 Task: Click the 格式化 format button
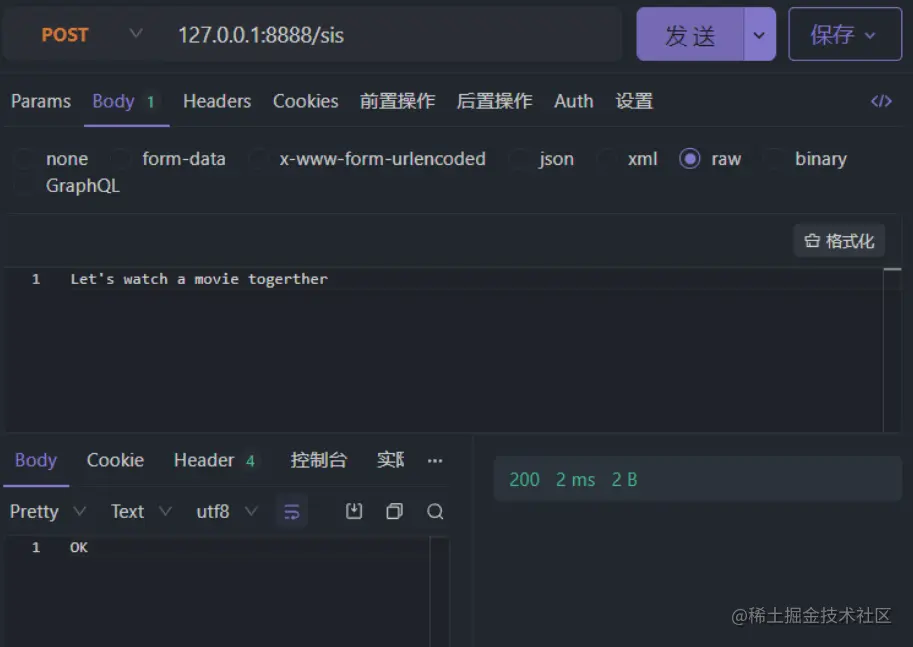[x=839, y=241]
